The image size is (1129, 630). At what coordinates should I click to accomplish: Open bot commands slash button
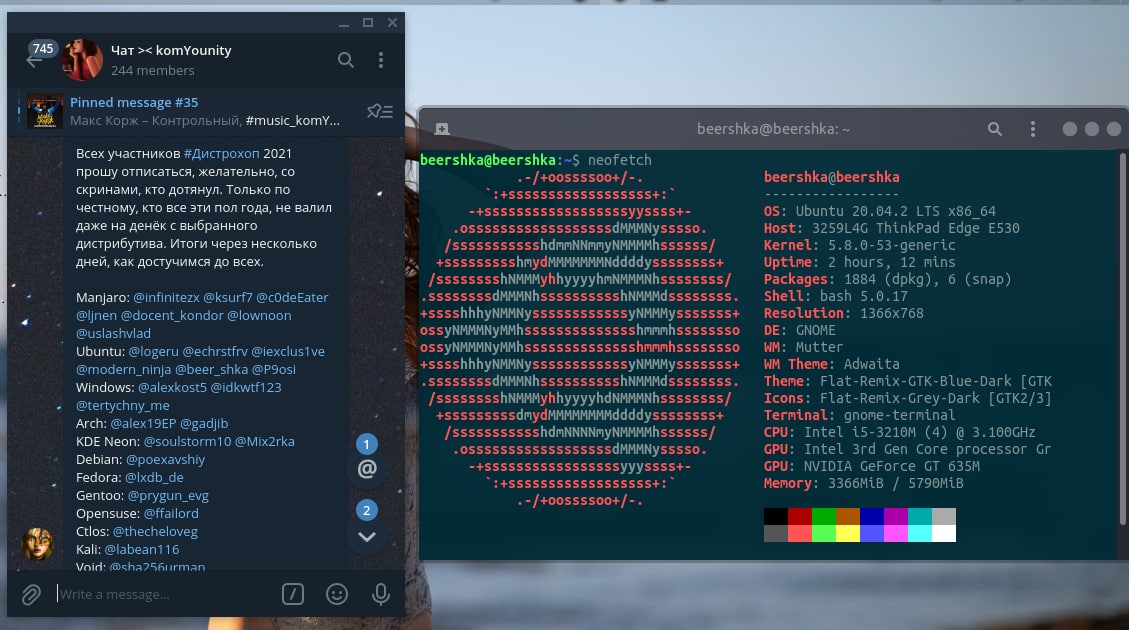(x=292, y=594)
